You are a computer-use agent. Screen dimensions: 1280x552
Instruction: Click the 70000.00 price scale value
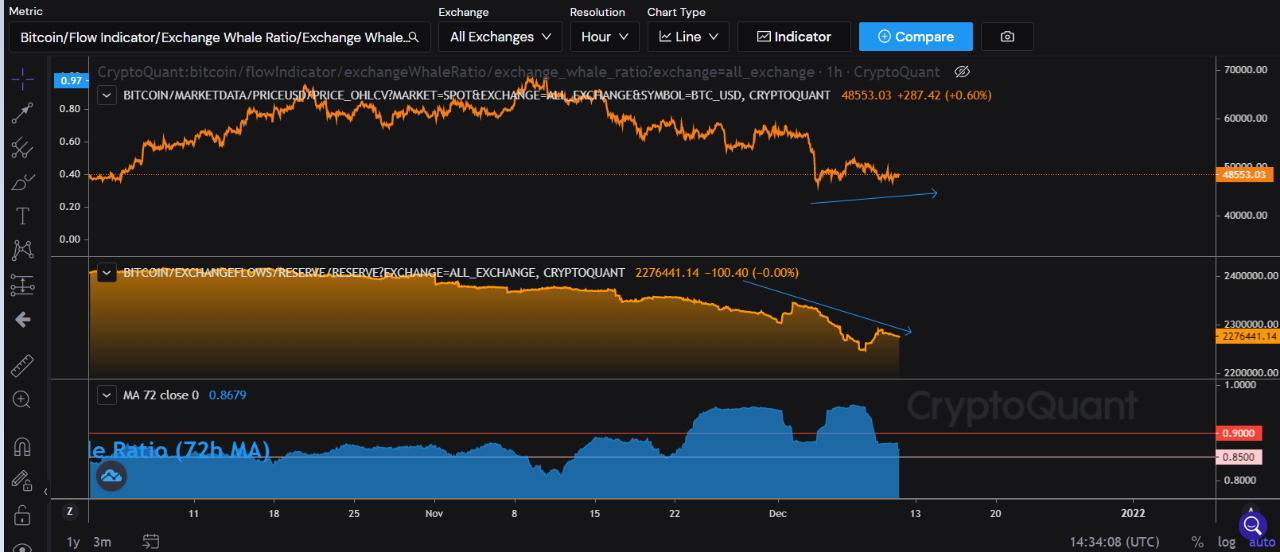pos(1247,69)
